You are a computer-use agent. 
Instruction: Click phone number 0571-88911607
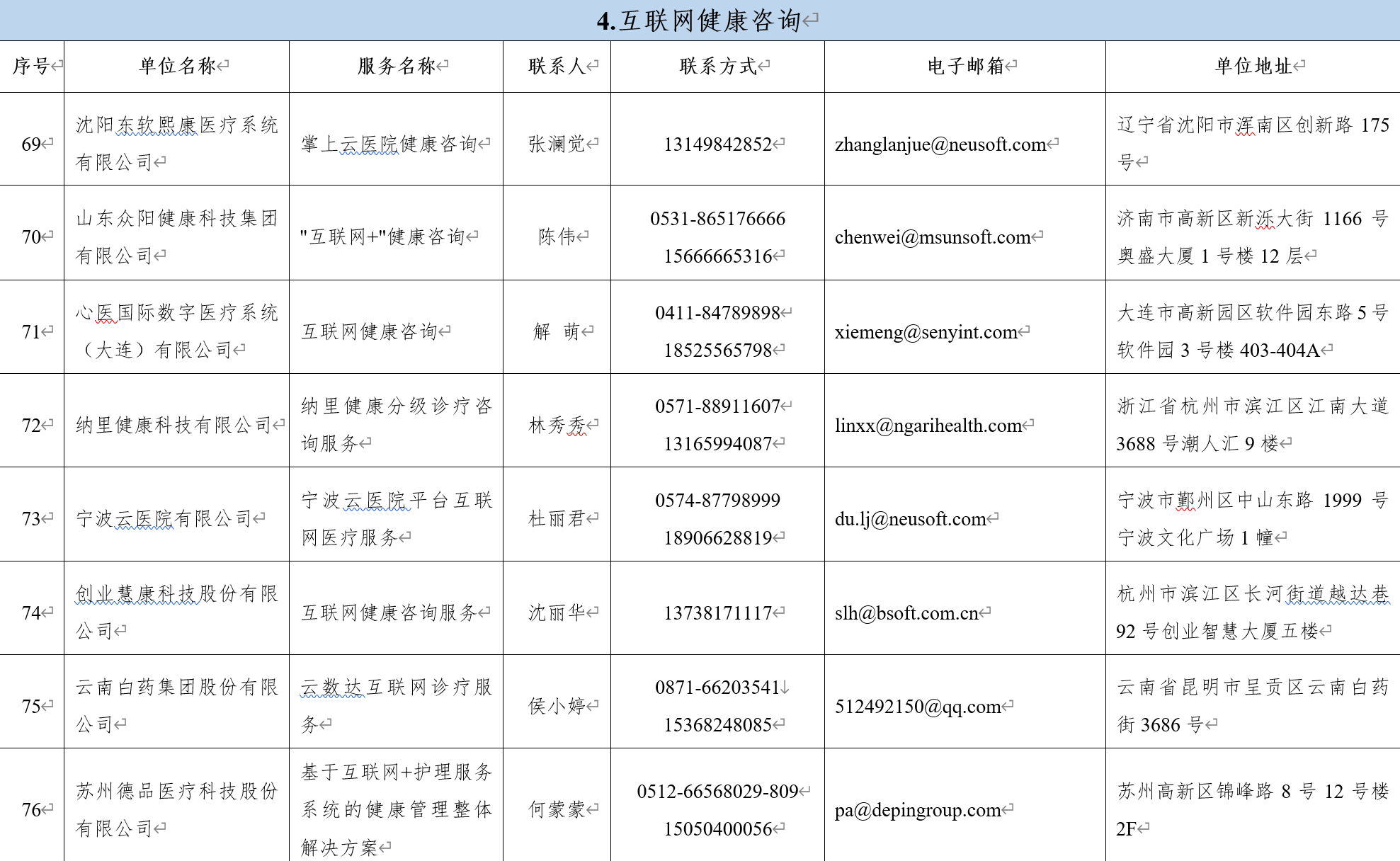coord(718,406)
